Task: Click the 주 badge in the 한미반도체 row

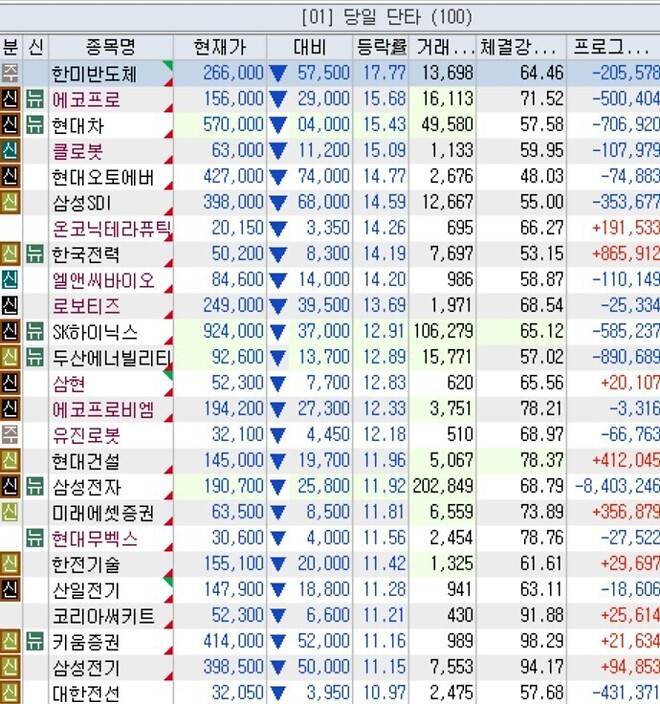Action: coord(10,73)
